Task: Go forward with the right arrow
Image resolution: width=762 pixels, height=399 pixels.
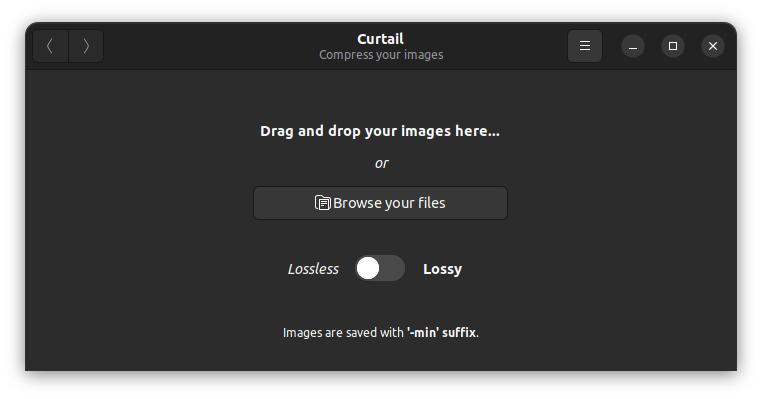Action: point(86,46)
